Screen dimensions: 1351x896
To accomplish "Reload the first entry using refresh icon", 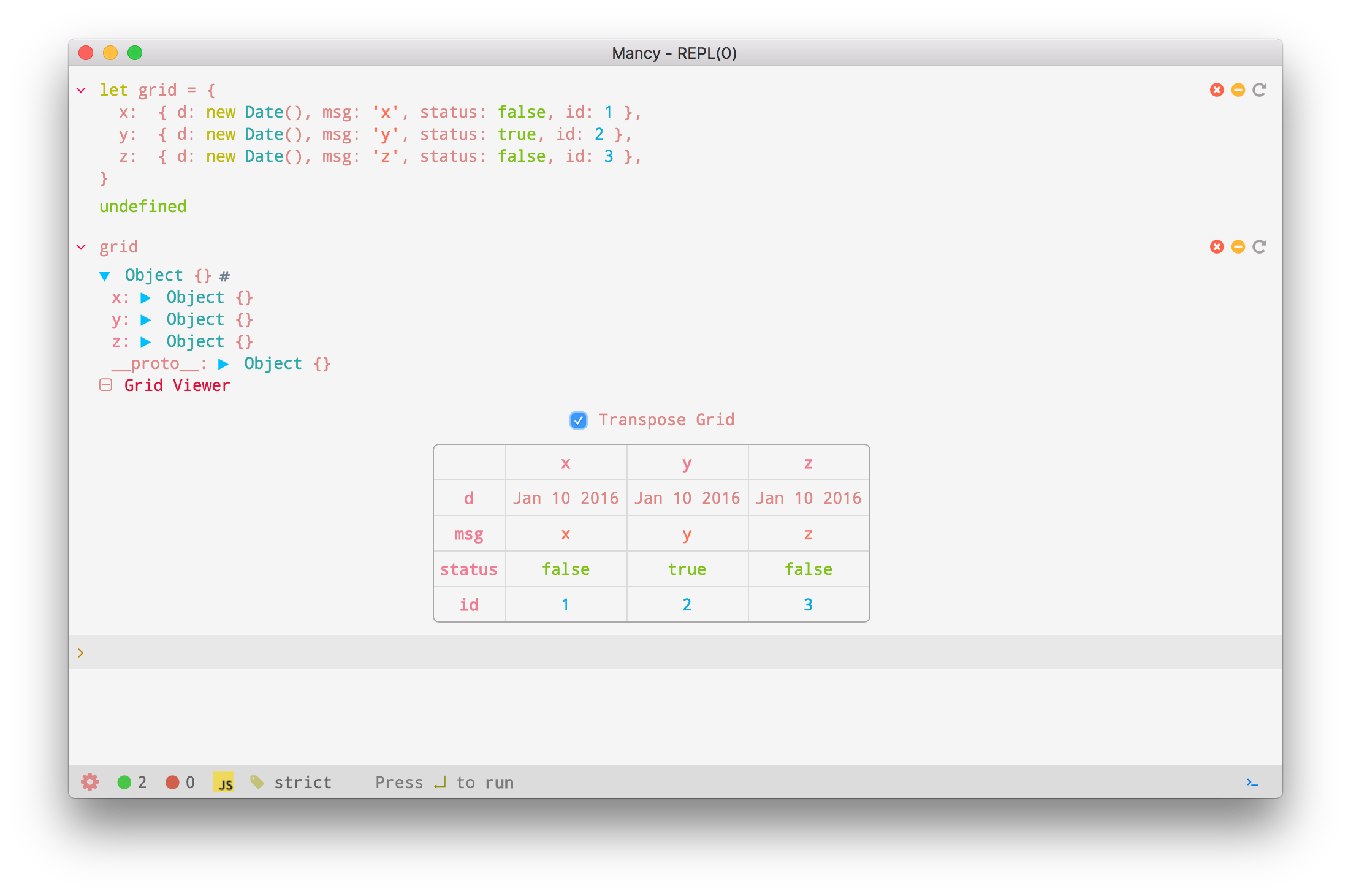I will (1260, 90).
